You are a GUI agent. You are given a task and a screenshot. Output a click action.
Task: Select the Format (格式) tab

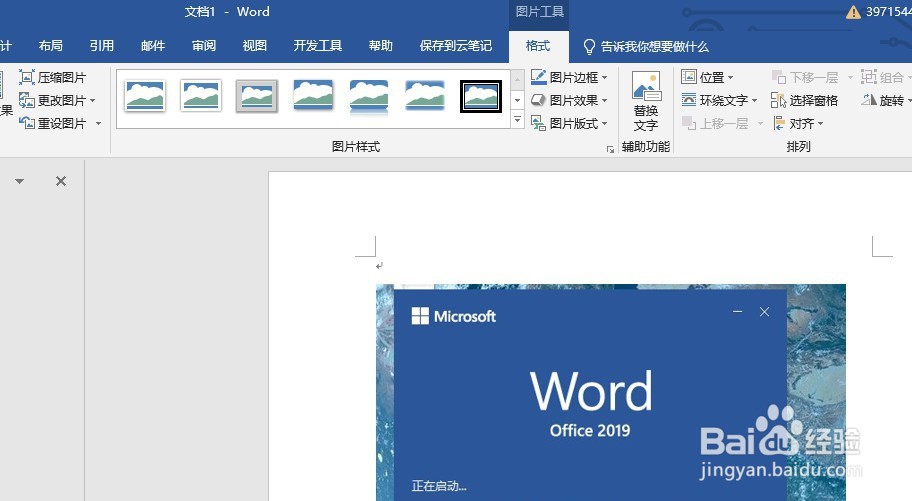[538, 46]
